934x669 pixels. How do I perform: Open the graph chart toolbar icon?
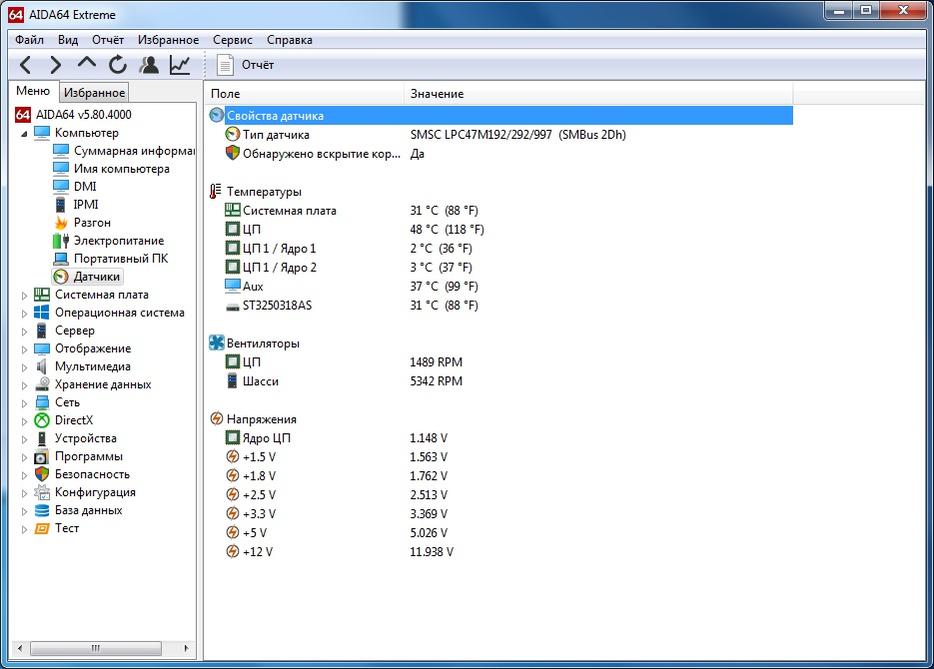coord(180,64)
